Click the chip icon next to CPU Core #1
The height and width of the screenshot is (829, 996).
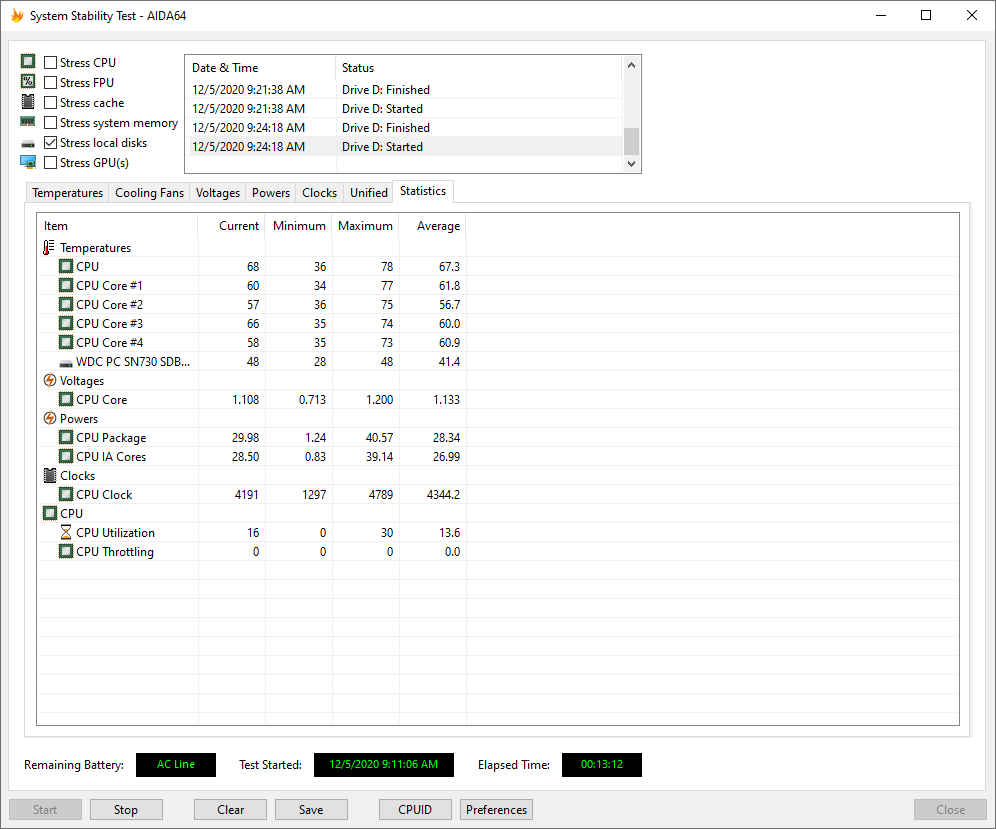click(x=66, y=285)
